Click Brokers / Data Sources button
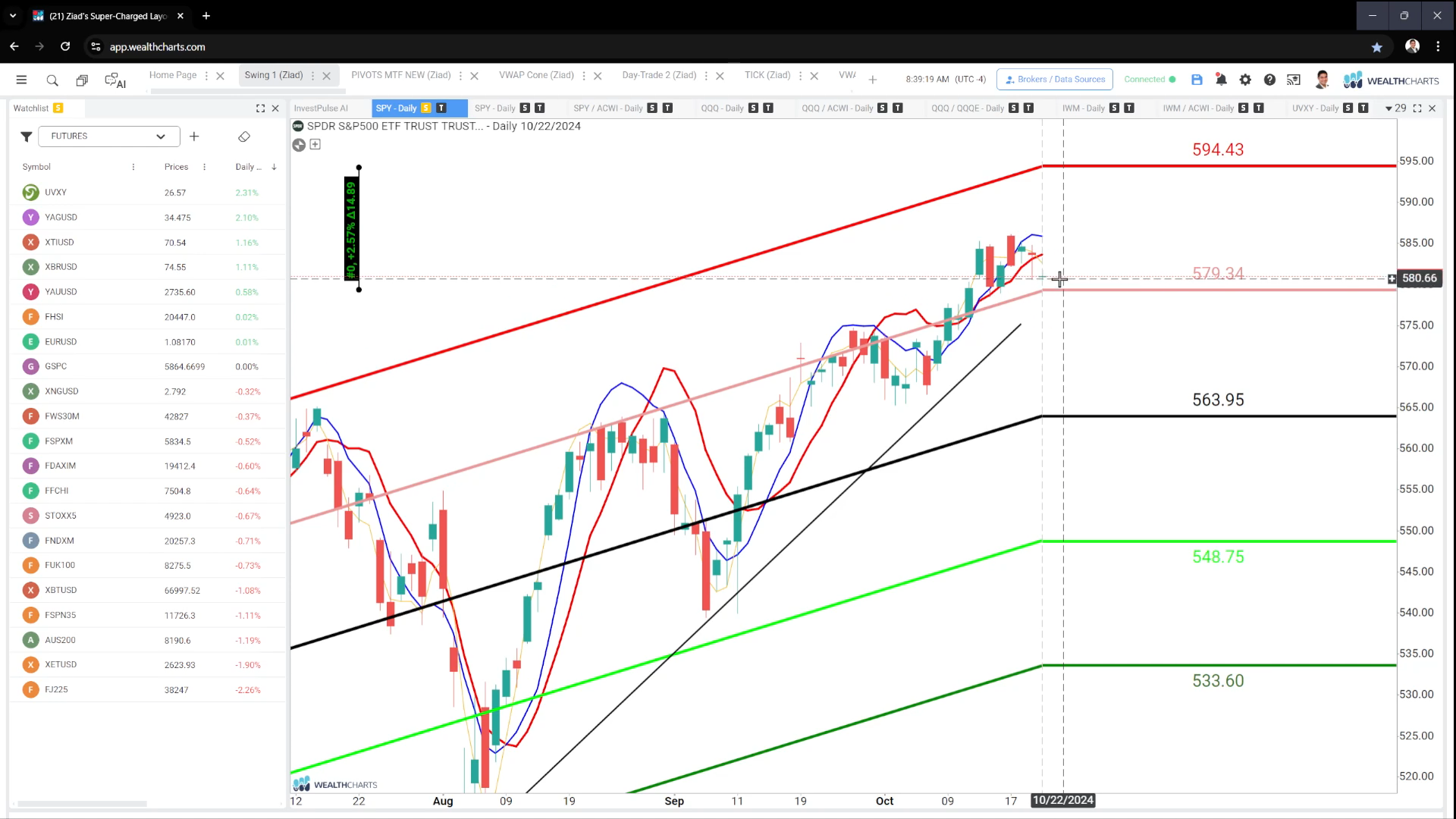Screen dimensions: 1456x819 pyautogui.click(x=1055, y=80)
